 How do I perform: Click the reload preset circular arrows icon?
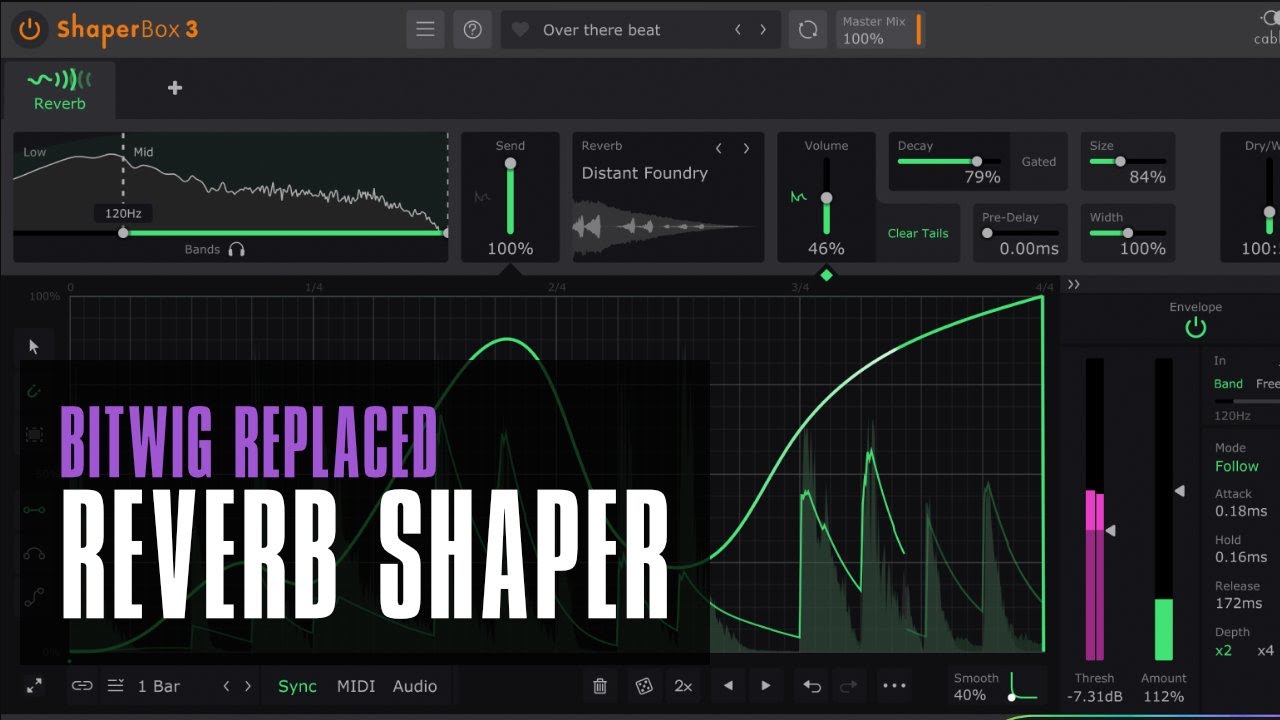pos(808,30)
